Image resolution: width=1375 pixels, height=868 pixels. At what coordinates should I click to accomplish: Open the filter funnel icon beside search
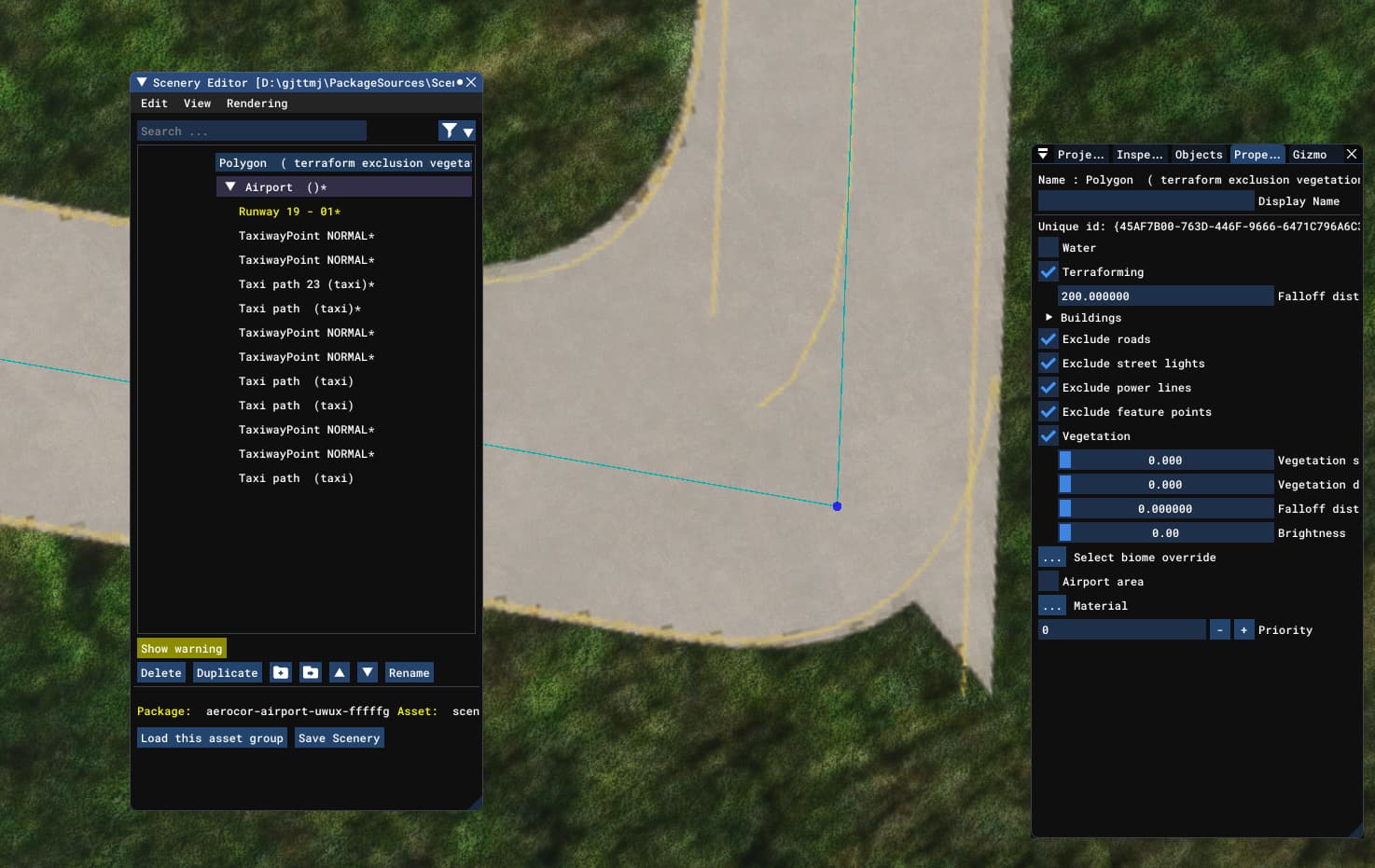pyautogui.click(x=457, y=131)
